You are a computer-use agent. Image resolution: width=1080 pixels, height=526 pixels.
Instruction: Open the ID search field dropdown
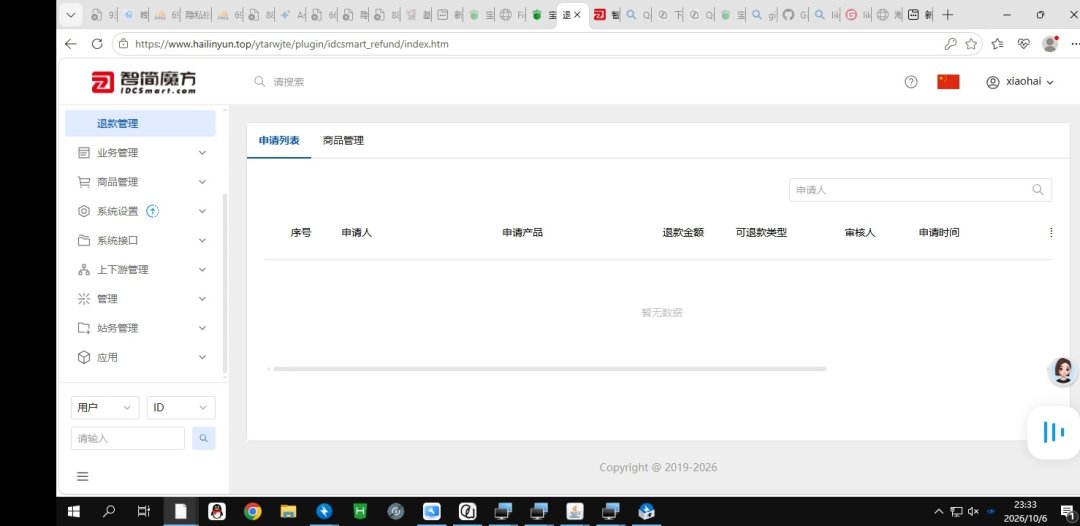tap(181, 408)
